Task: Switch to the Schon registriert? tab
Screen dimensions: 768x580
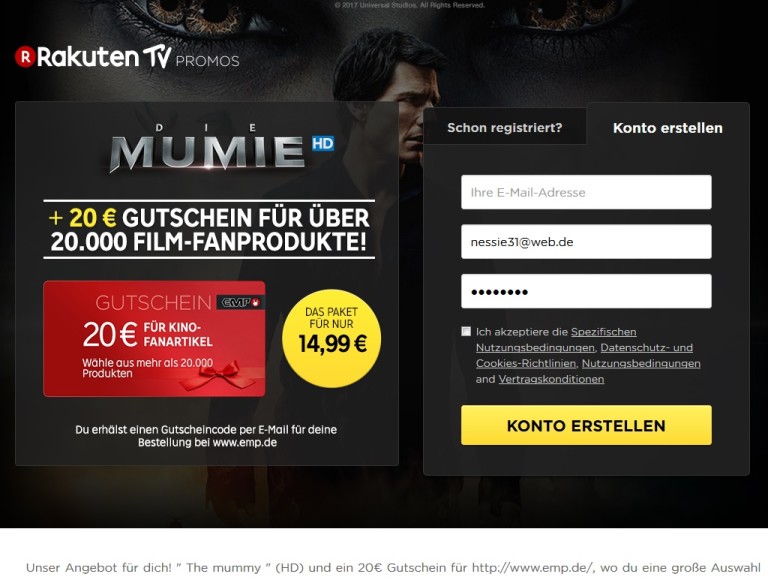Action: [505, 127]
